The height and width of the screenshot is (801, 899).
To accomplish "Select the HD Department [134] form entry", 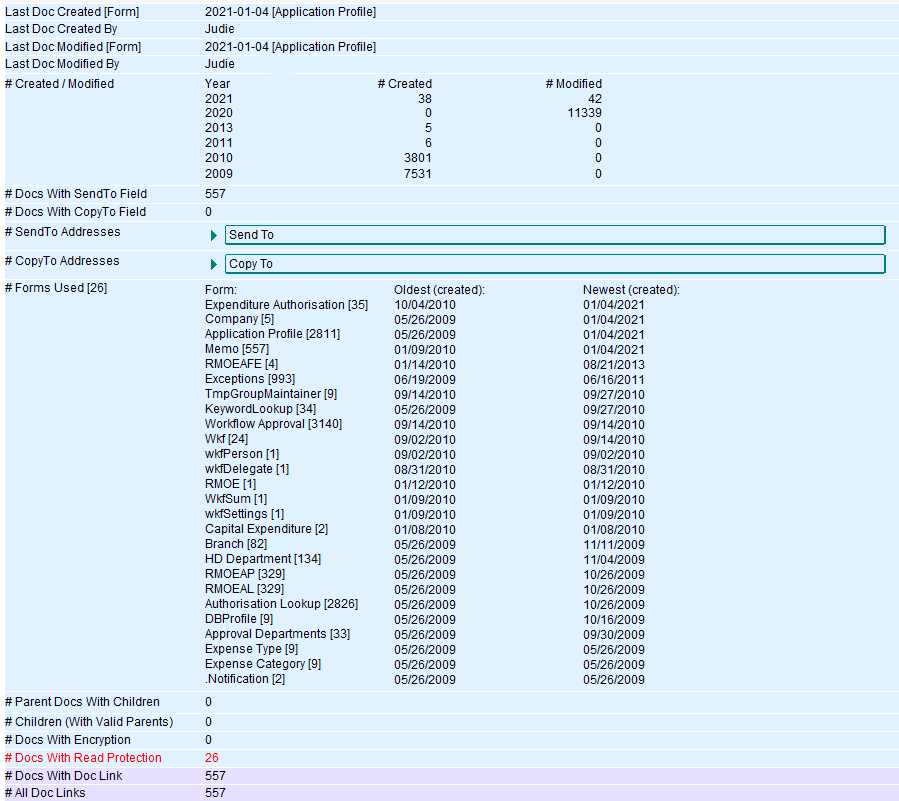I will point(263,559).
